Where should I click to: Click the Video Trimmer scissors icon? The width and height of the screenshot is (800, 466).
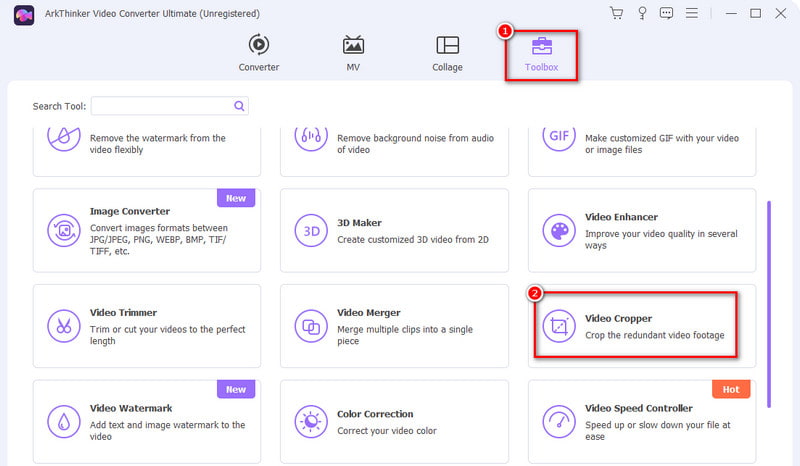[64, 326]
